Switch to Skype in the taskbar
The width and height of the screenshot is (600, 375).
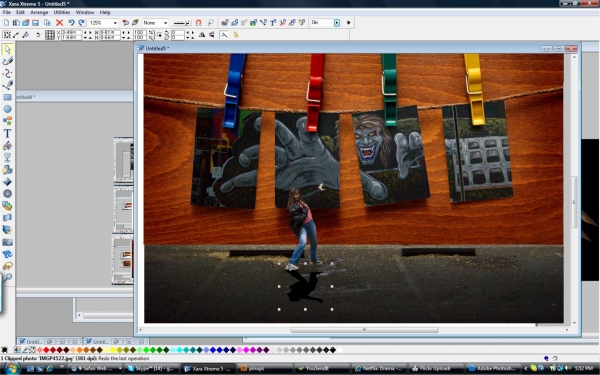click(x=152, y=368)
